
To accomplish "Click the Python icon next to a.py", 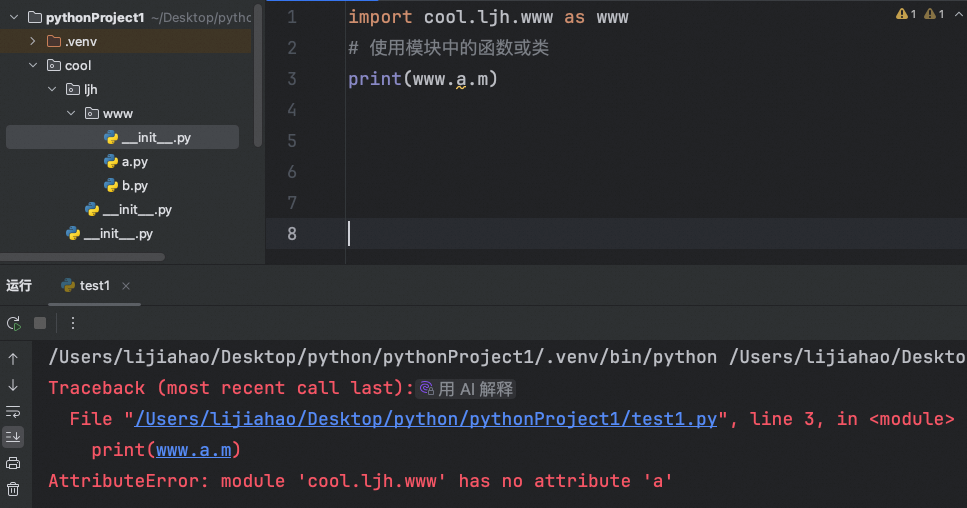I will coord(111,162).
